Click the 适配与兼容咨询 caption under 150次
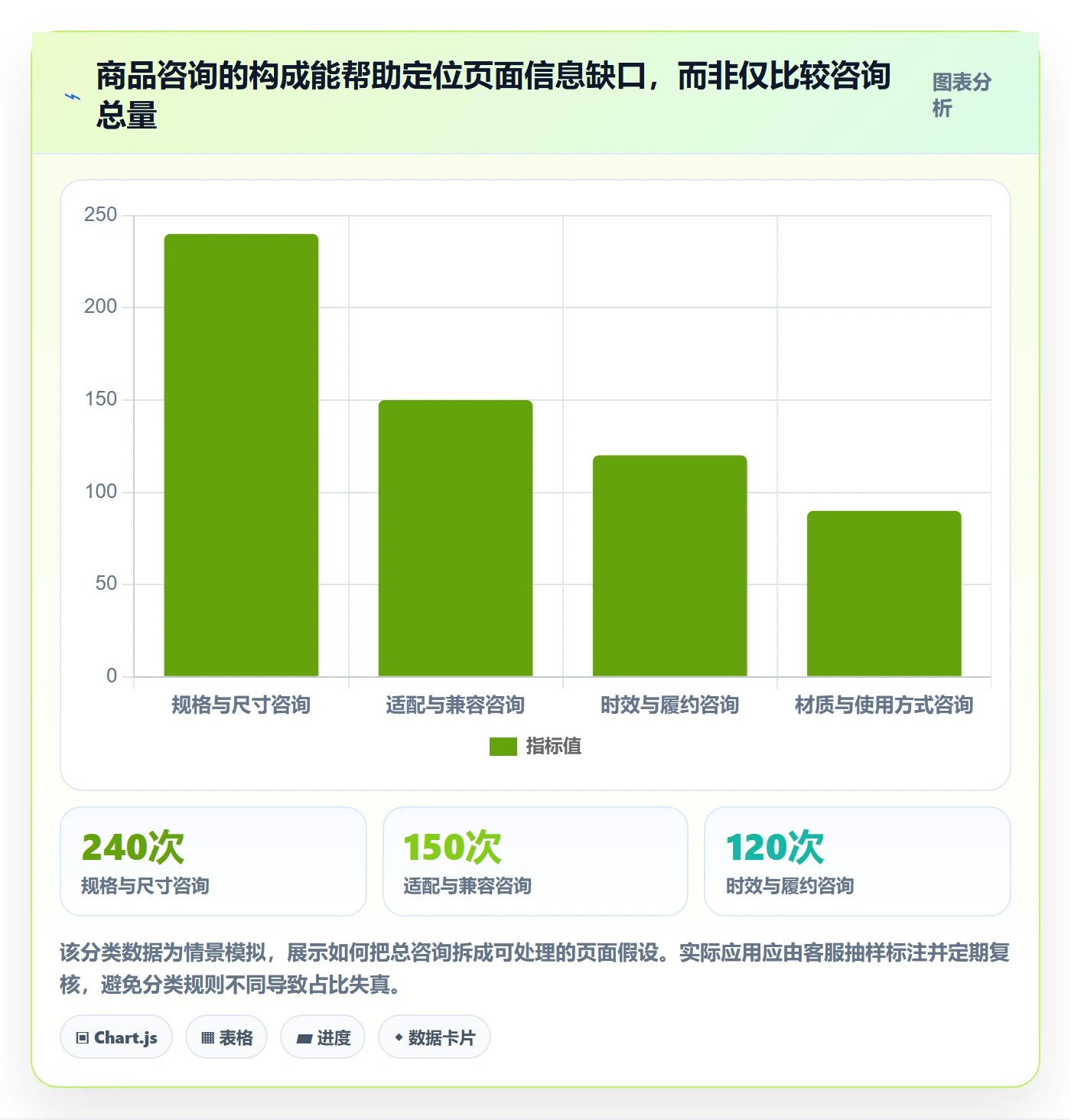The image size is (1071, 1120). pyautogui.click(x=467, y=886)
